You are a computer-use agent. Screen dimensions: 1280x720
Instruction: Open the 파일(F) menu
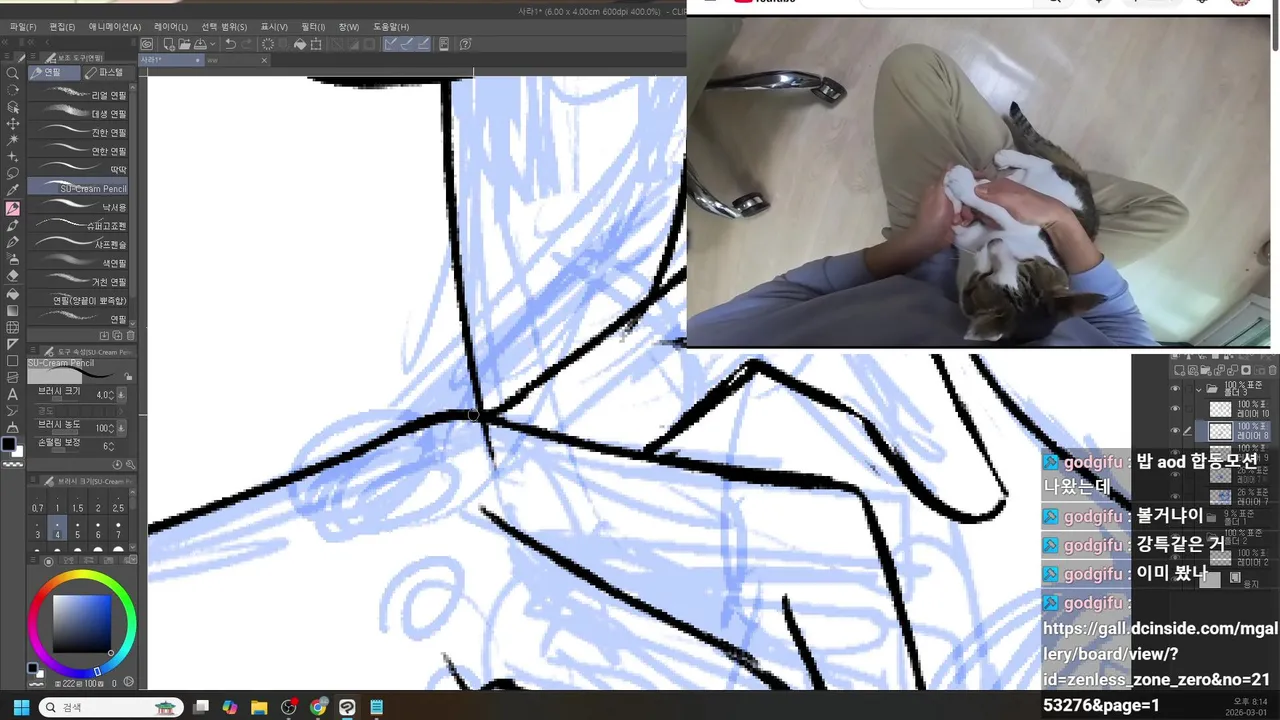click(22, 27)
